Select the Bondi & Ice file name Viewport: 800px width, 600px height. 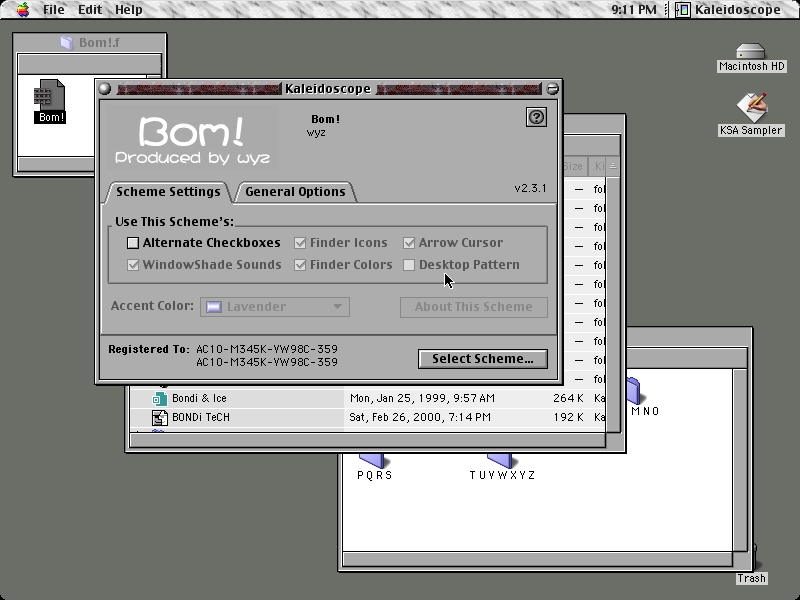click(199, 398)
